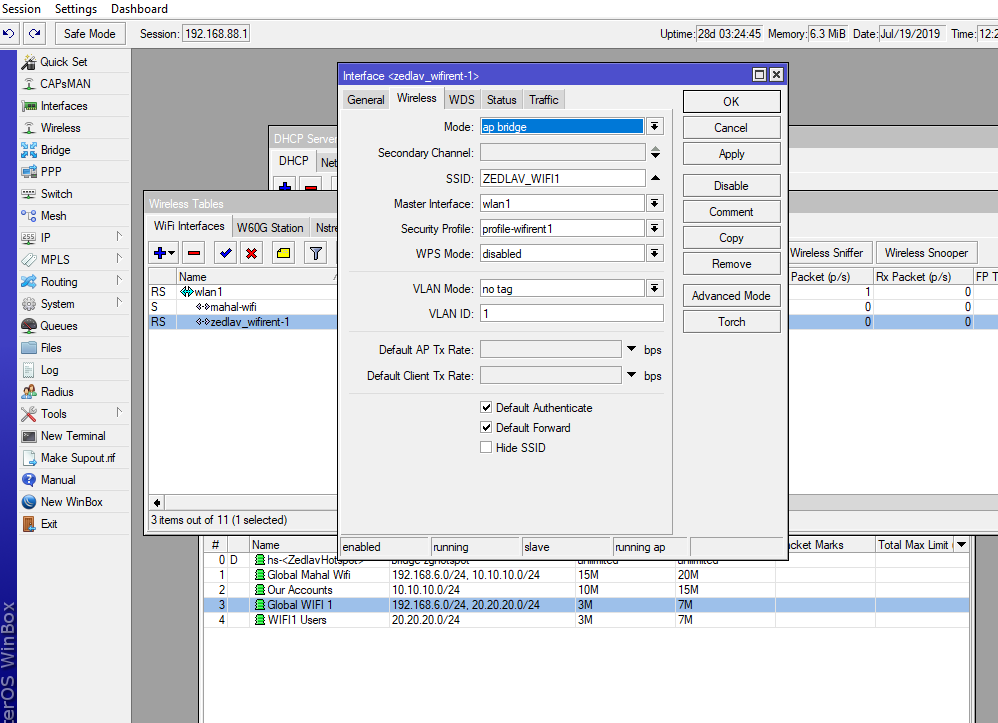Open the Settings menu
This screenshot has width=998, height=723.
pyautogui.click(x=76, y=9)
